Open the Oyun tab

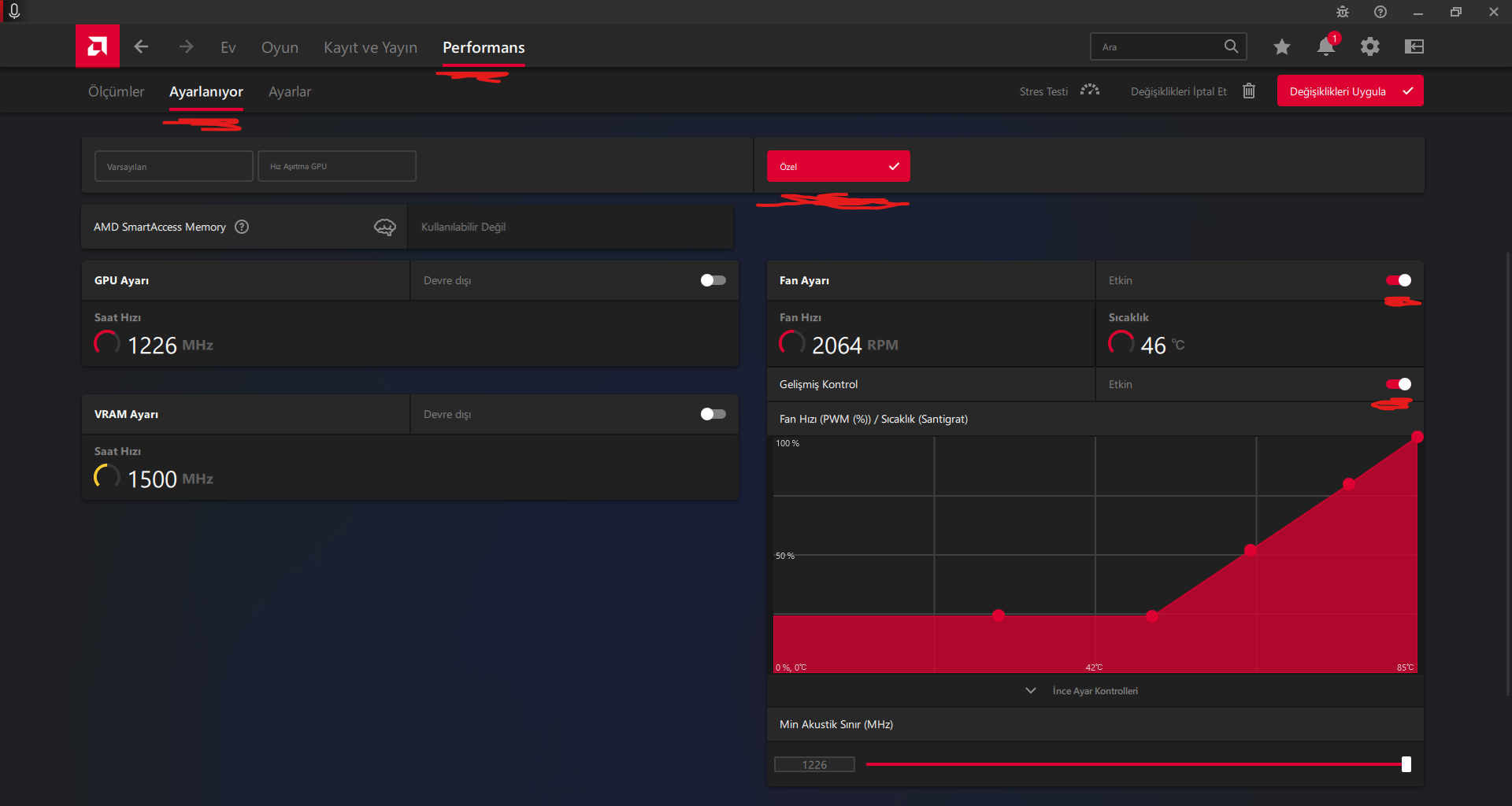pos(280,47)
